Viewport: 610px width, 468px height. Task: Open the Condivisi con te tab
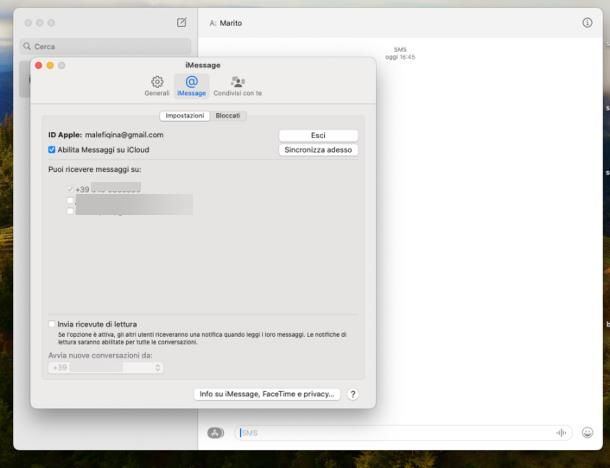[x=238, y=86]
